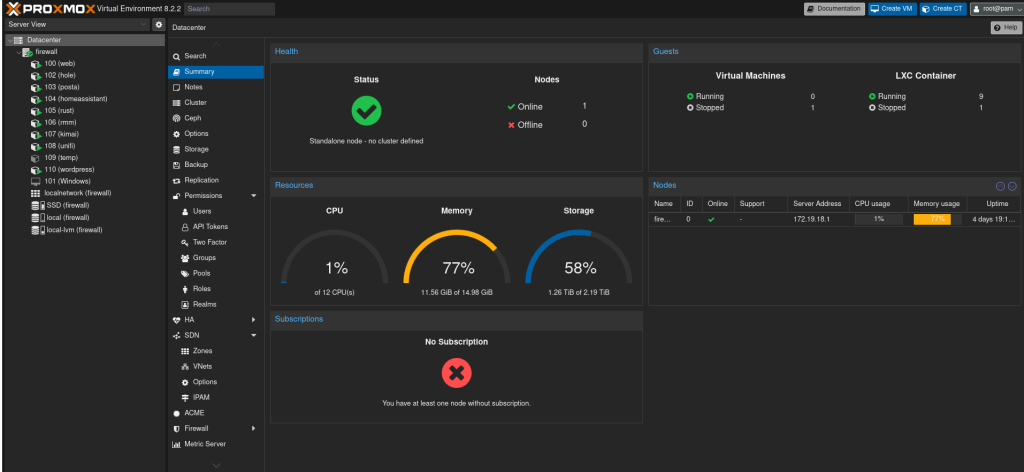Collapse the Permissions submenu arrow
The height and width of the screenshot is (472, 1024).
click(x=254, y=196)
